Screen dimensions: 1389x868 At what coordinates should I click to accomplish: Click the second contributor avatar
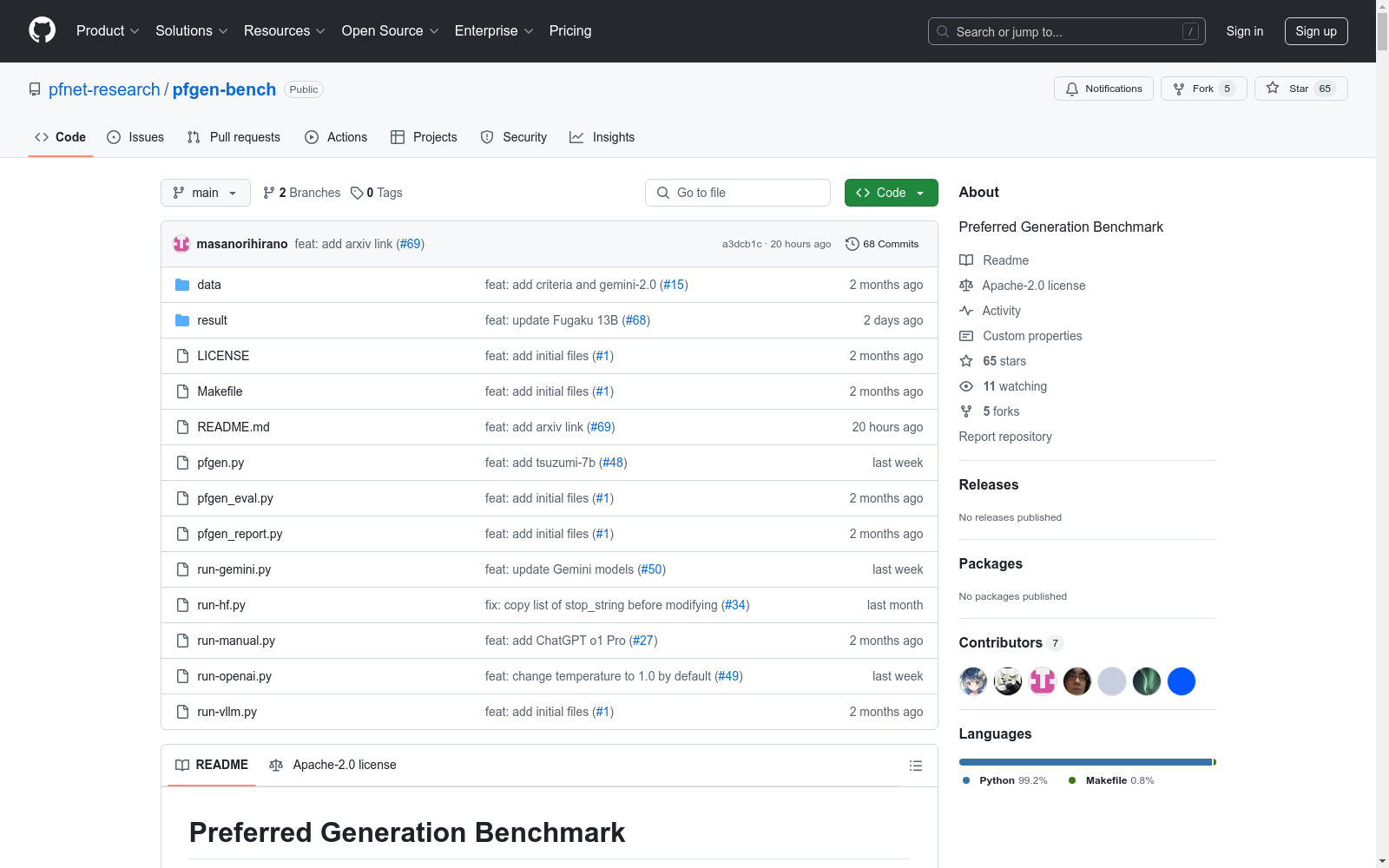tap(1008, 681)
